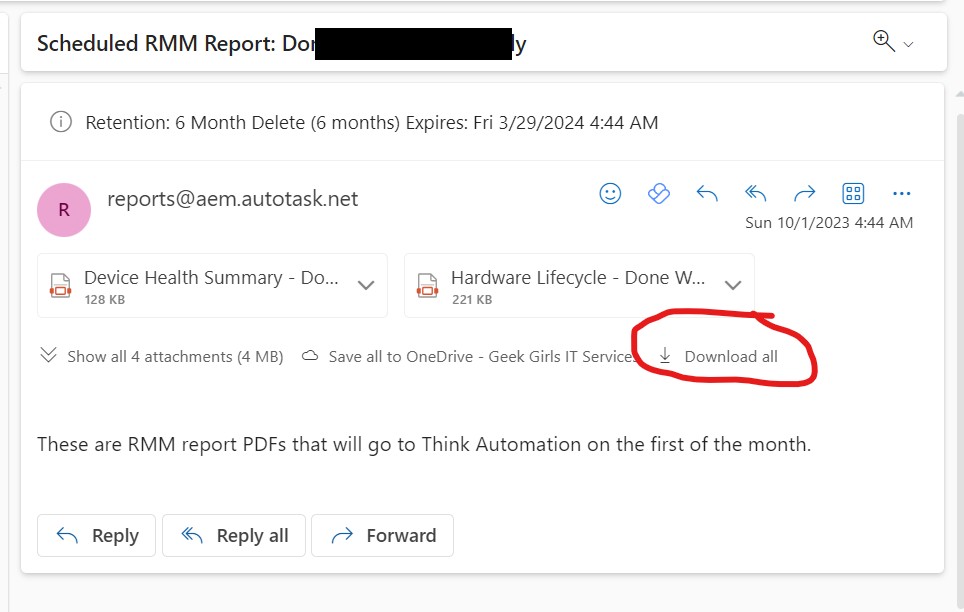Save all attachments to OneDrive
This screenshot has width=964, height=612.
click(x=470, y=357)
